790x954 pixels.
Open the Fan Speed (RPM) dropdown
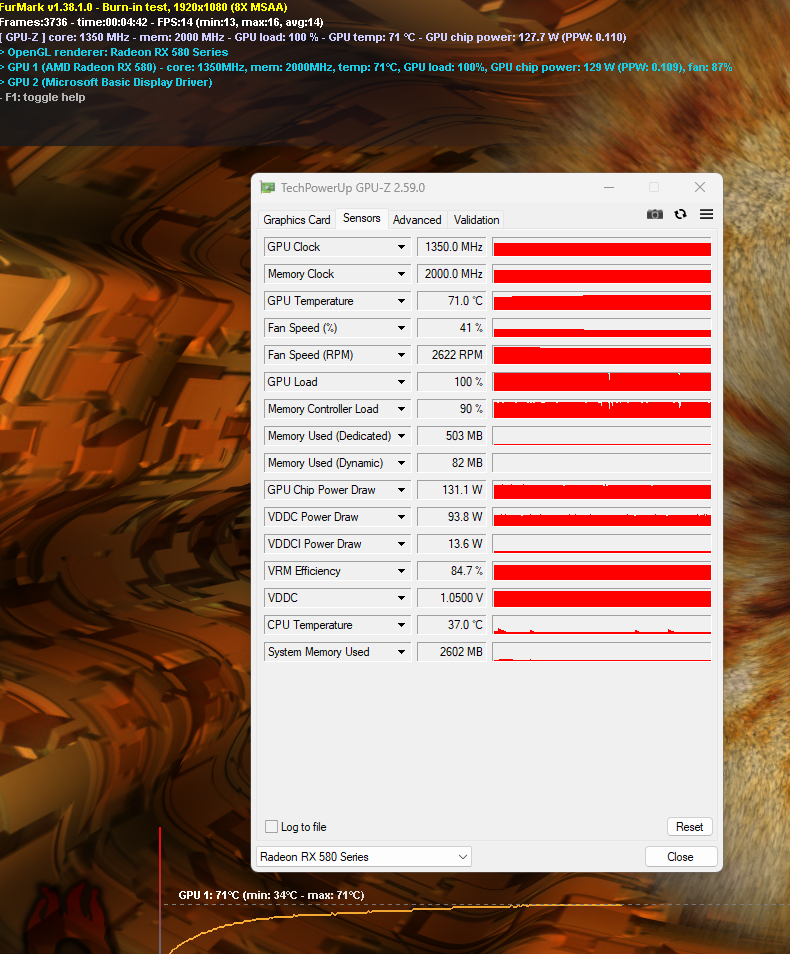pos(401,355)
